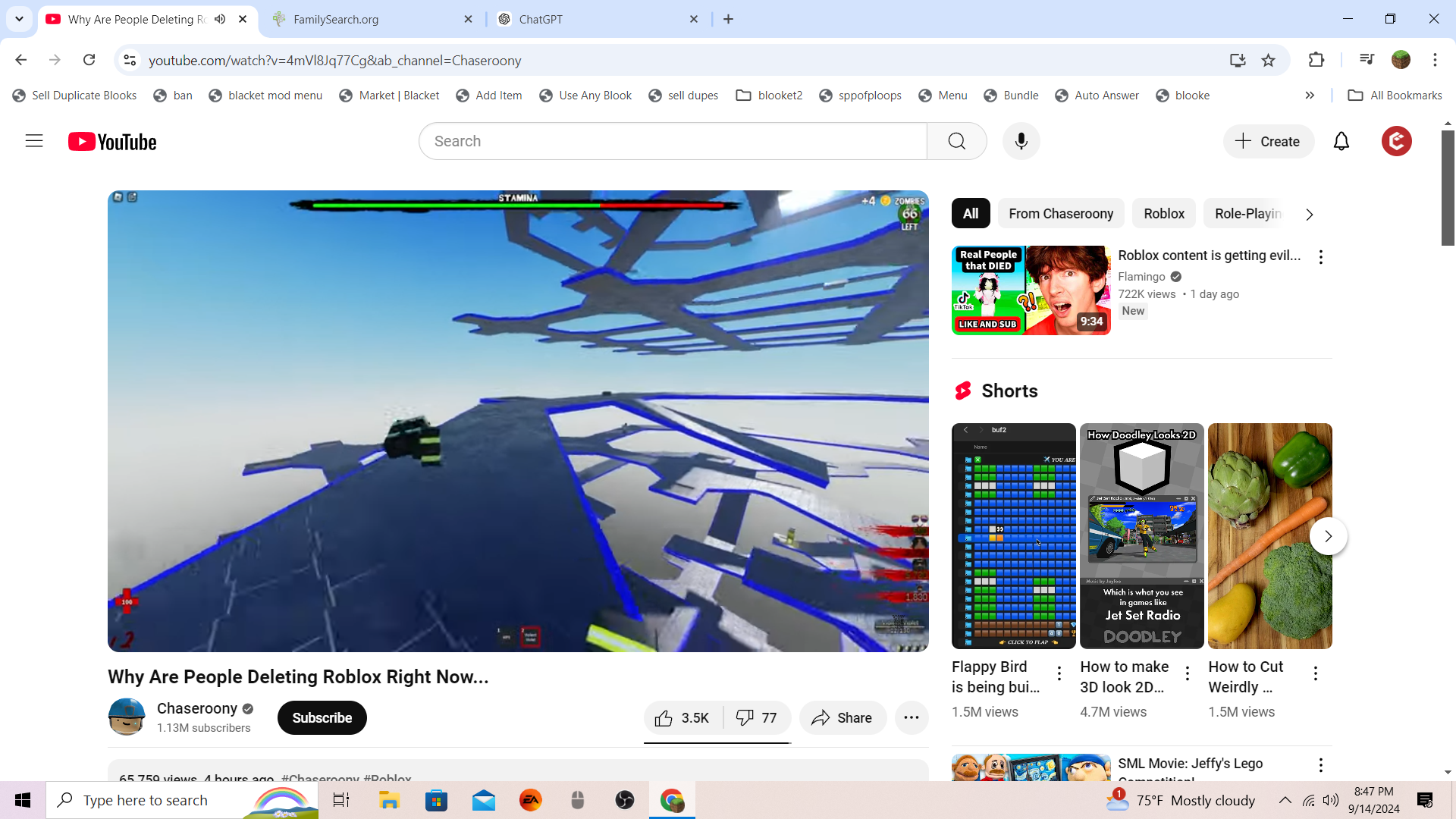This screenshot has height=819, width=1456.
Task: Mute the tab via its speaker icon
Action: coord(220,19)
